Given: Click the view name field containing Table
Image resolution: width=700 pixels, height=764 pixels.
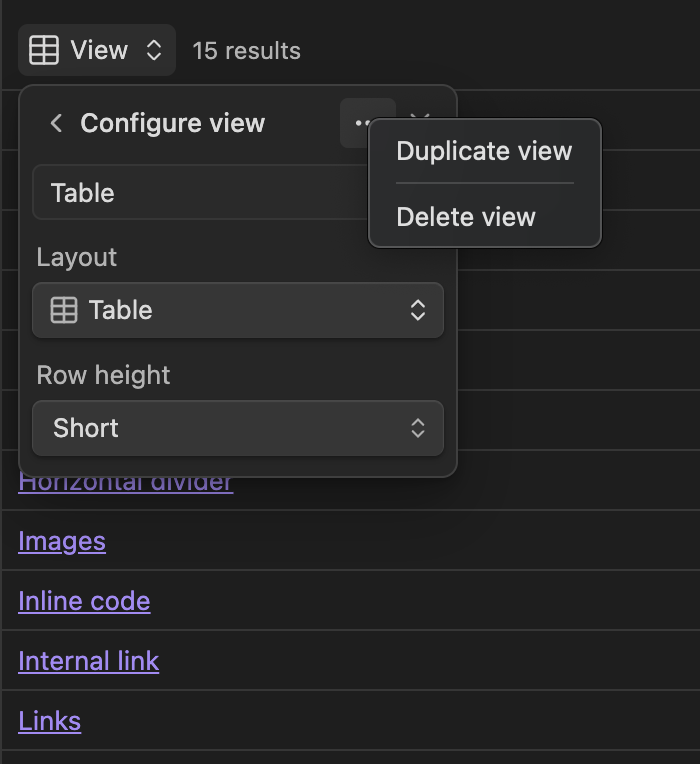Looking at the screenshot, I should point(200,193).
